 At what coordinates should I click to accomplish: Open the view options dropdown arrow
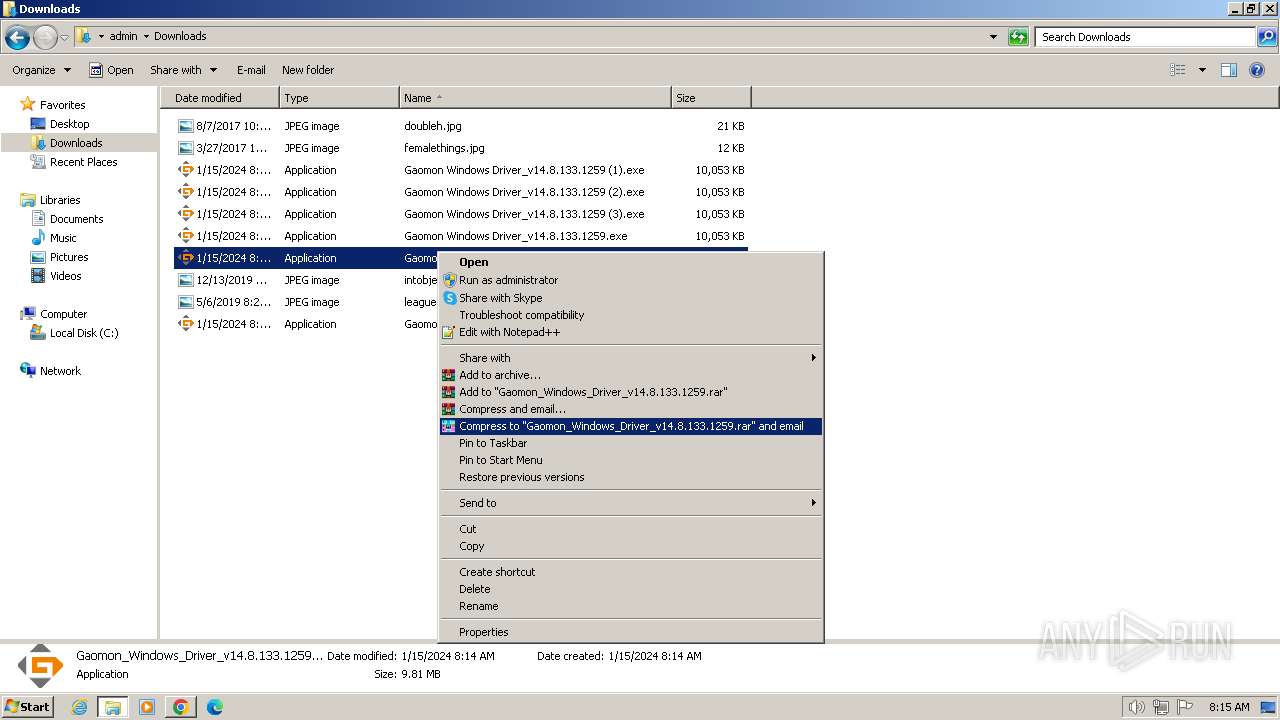pos(1202,70)
